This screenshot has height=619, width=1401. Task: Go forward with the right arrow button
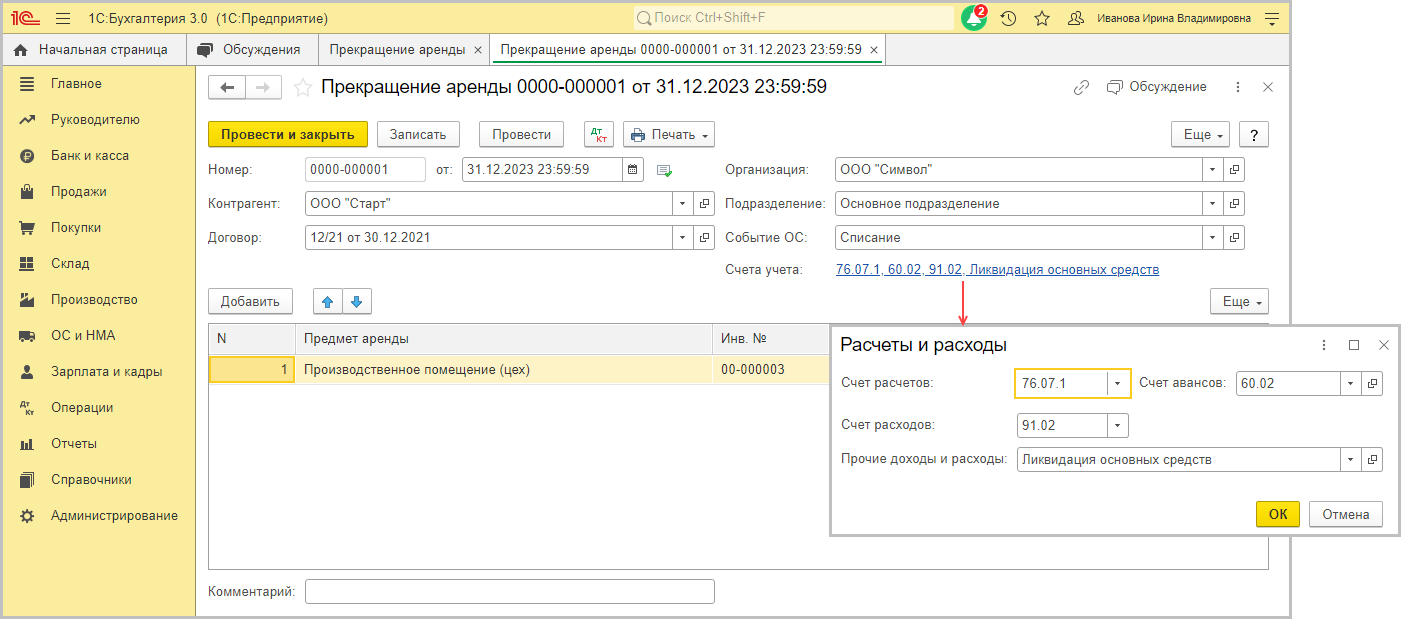pos(263,88)
